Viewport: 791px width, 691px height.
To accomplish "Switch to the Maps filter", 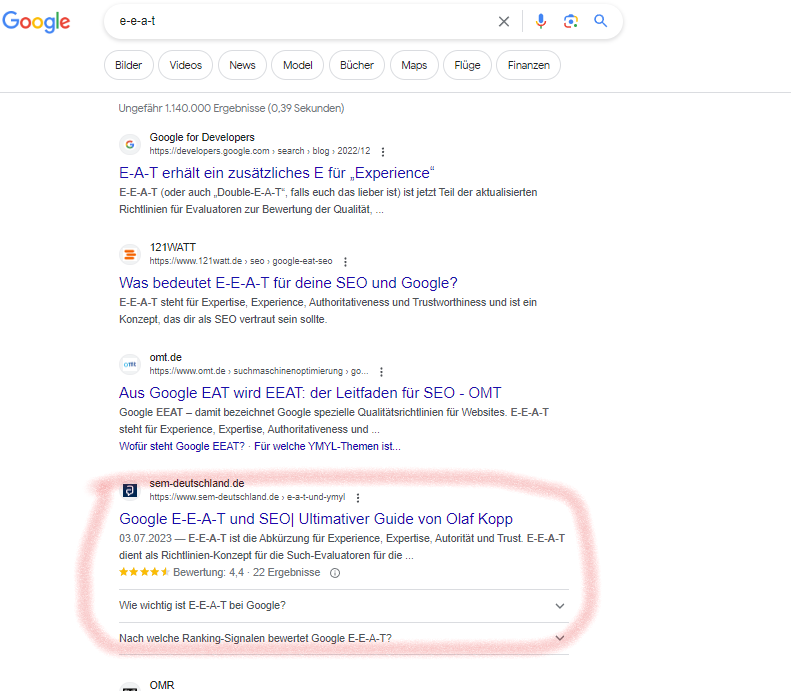I will (x=414, y=65).
